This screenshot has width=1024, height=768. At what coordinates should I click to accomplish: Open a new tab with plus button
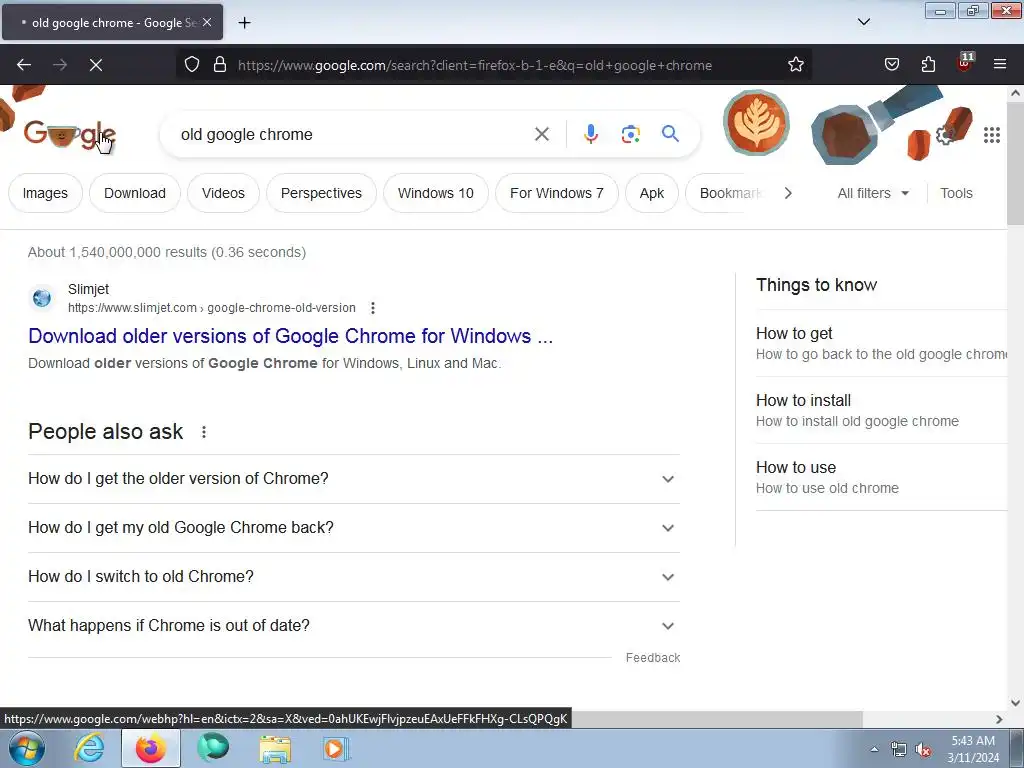click(244, 23)
